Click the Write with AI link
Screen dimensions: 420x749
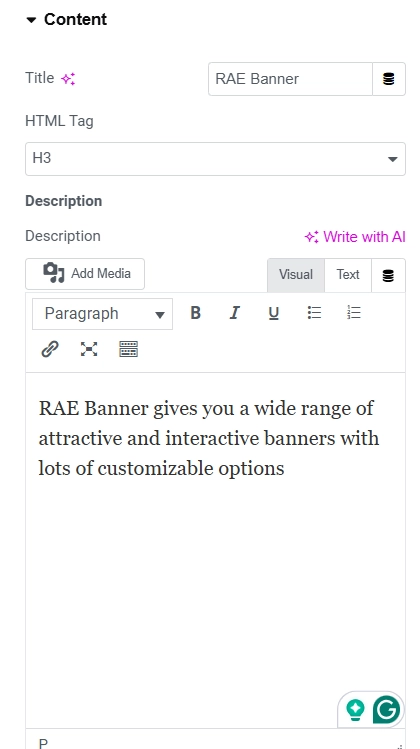coord(355,236)
